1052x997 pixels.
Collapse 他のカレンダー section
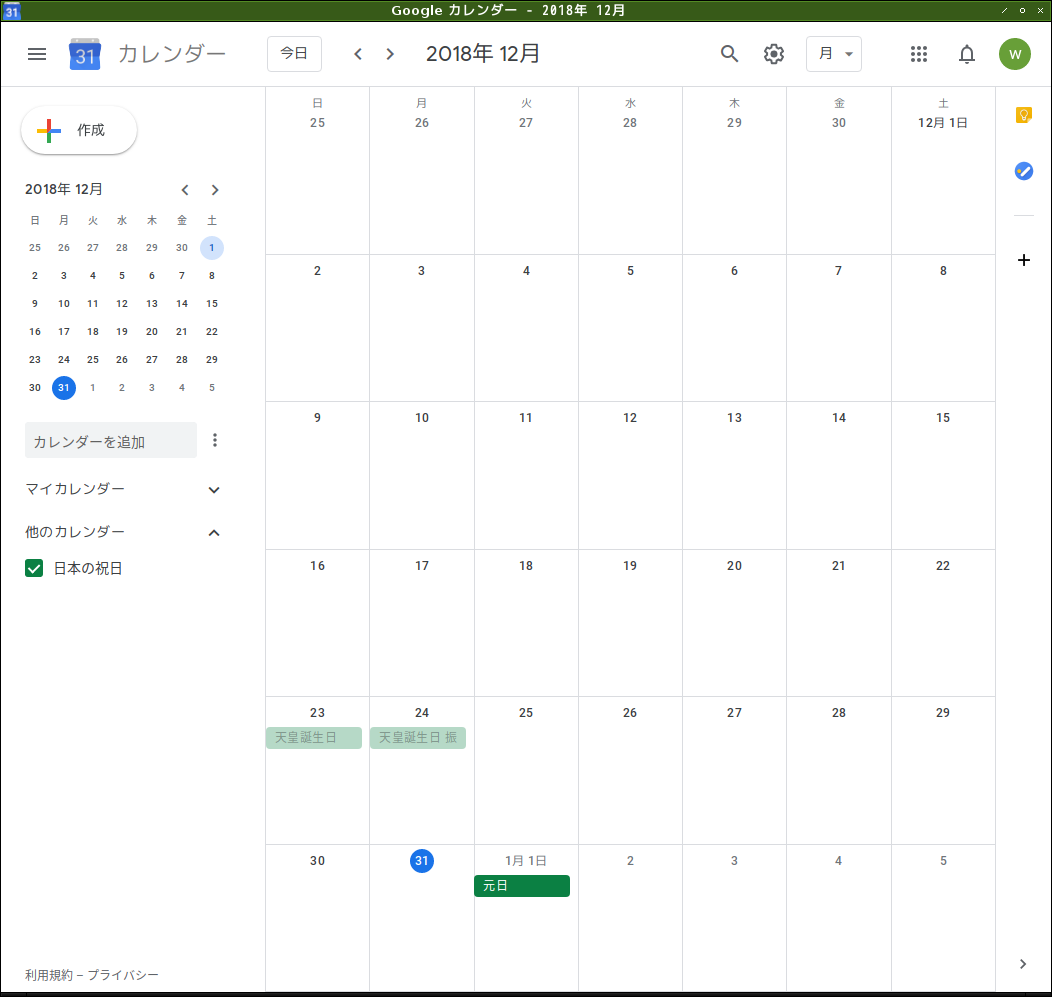coord(214,533)
